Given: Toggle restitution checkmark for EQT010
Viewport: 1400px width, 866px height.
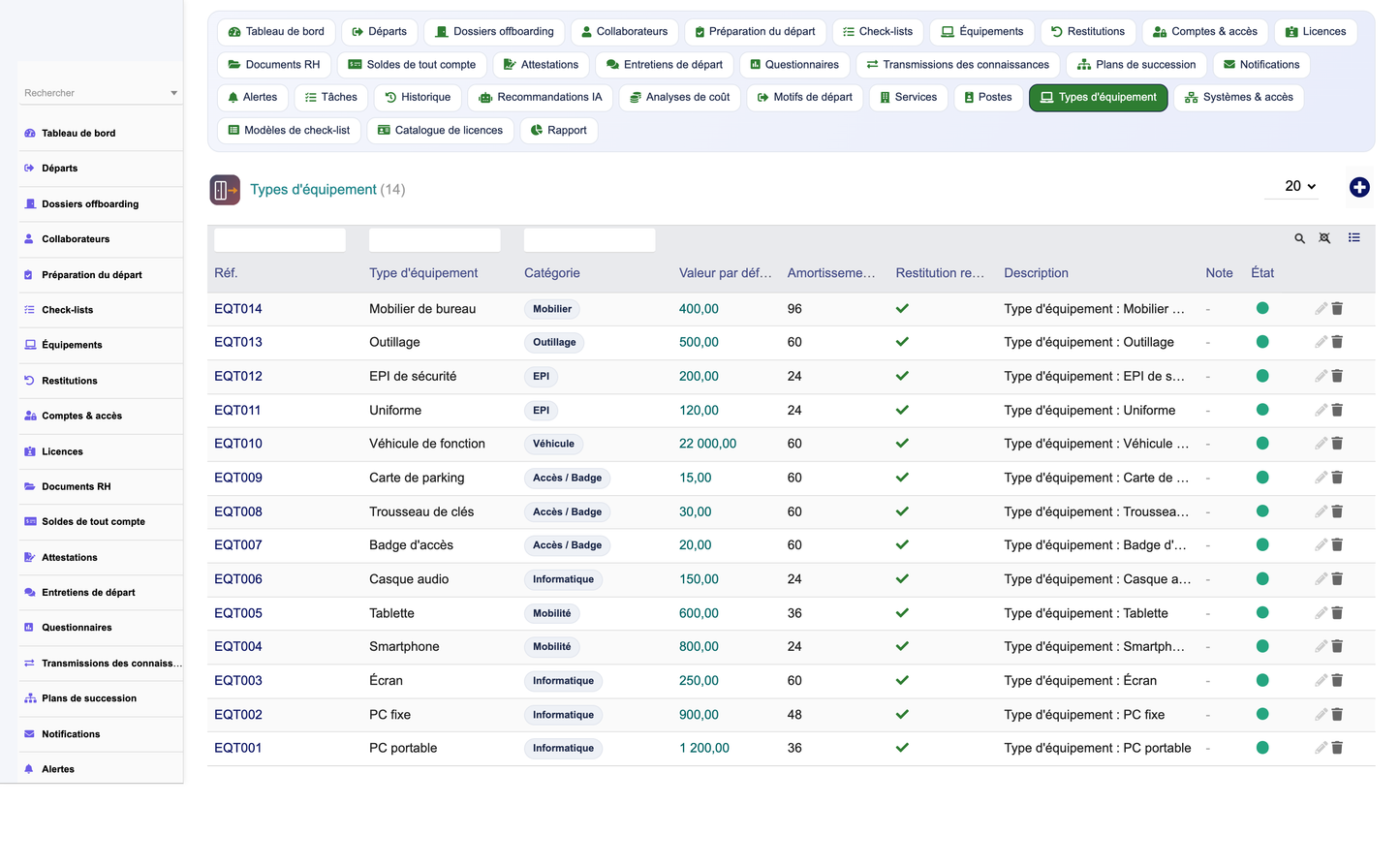Looking at the screenshot, I should 902,444.
